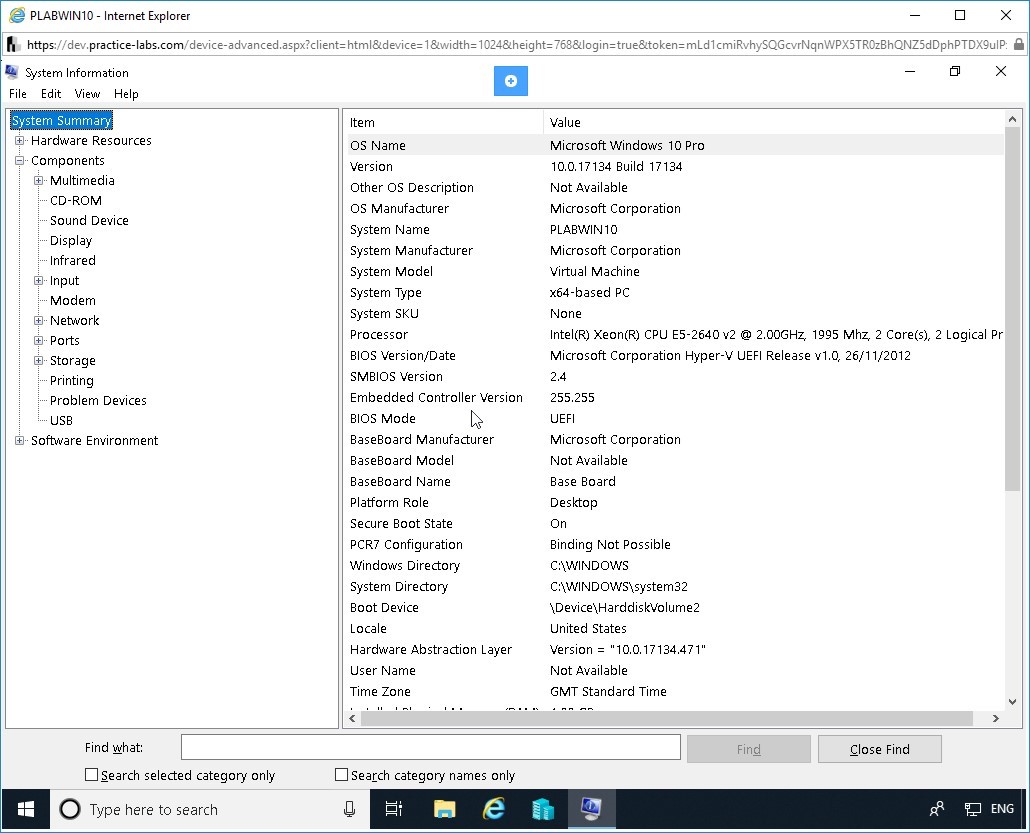Open the Windows Start menu

click(26, 809)
